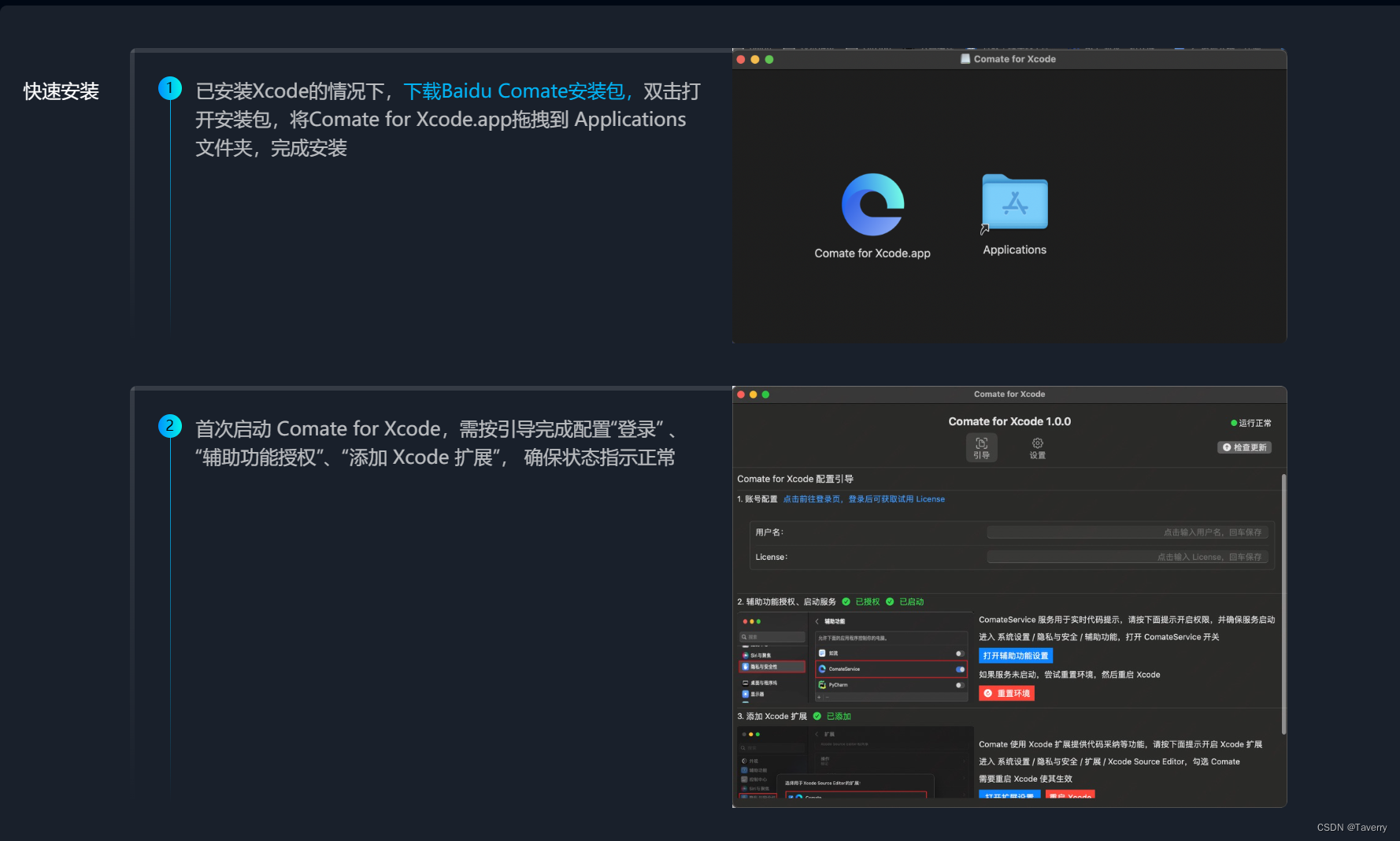Toggle the ComateService switch in accessibility list
The image size is (1400, 841).
click(x=960, y=669)
